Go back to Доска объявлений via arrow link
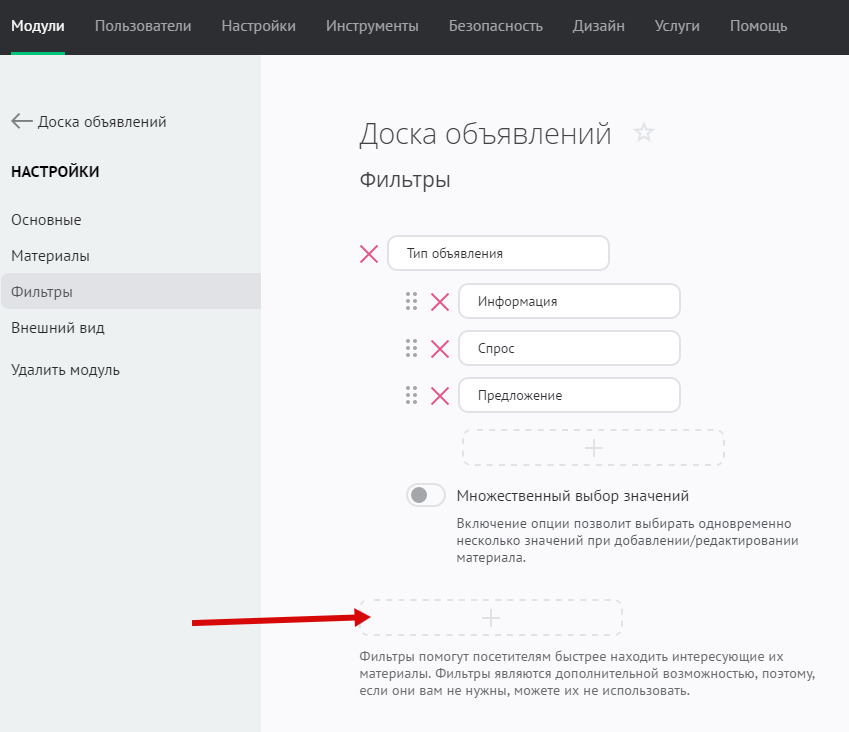Screen dimensions: 849x732 point(89,122)
